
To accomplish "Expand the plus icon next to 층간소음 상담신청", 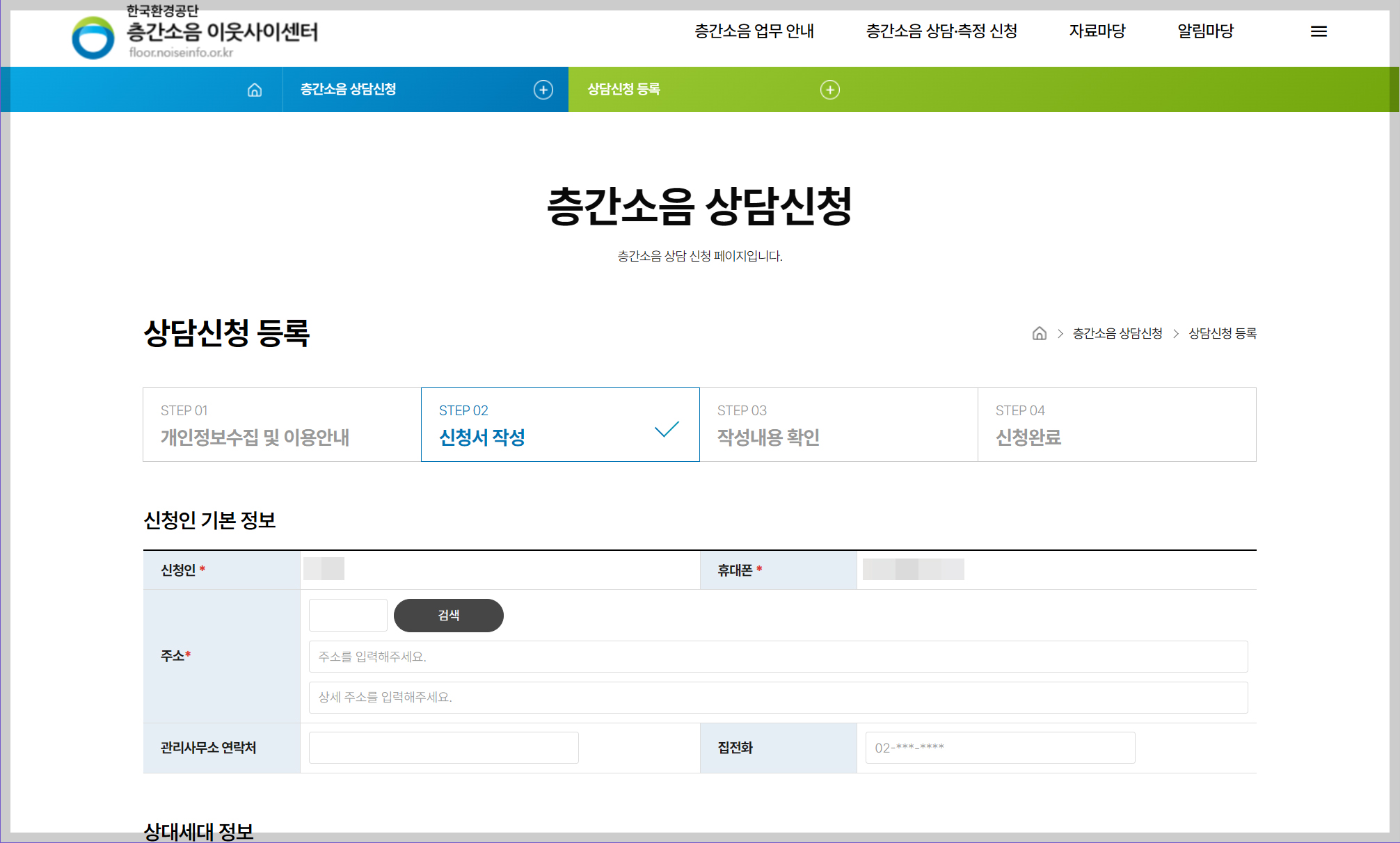I will click(543, 89).
